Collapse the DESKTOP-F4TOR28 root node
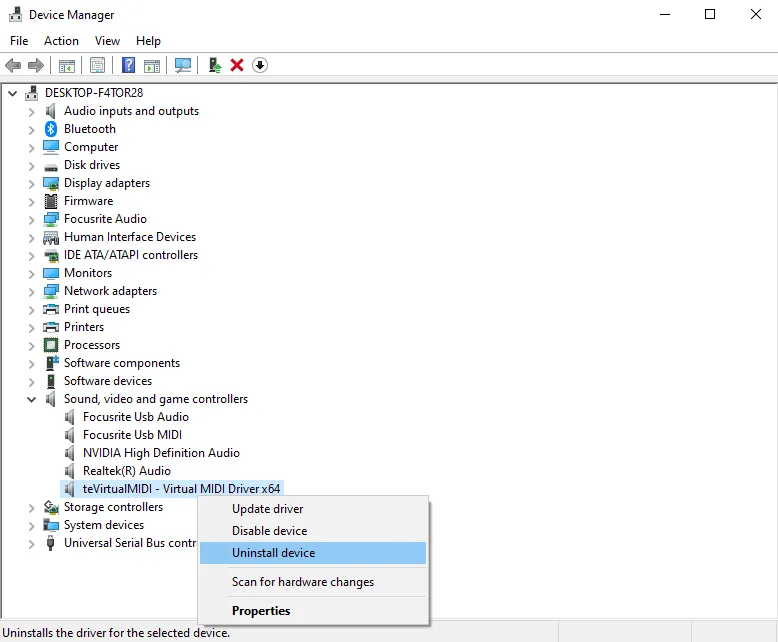The height and width of the screenshot is (642, 778). pos(12,93)
